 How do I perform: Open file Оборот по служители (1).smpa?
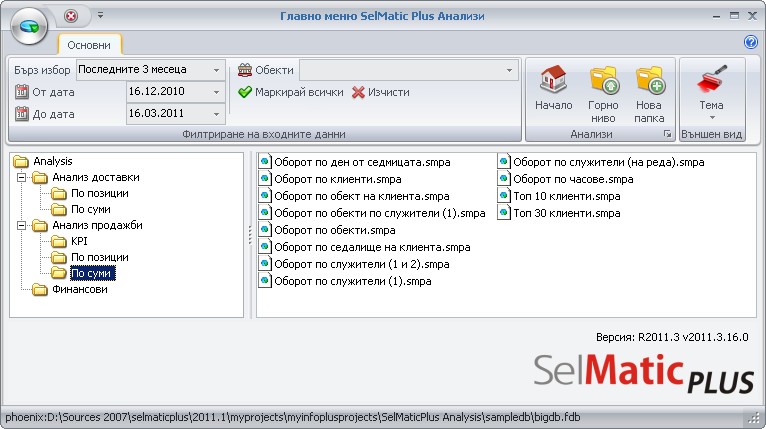353,281
